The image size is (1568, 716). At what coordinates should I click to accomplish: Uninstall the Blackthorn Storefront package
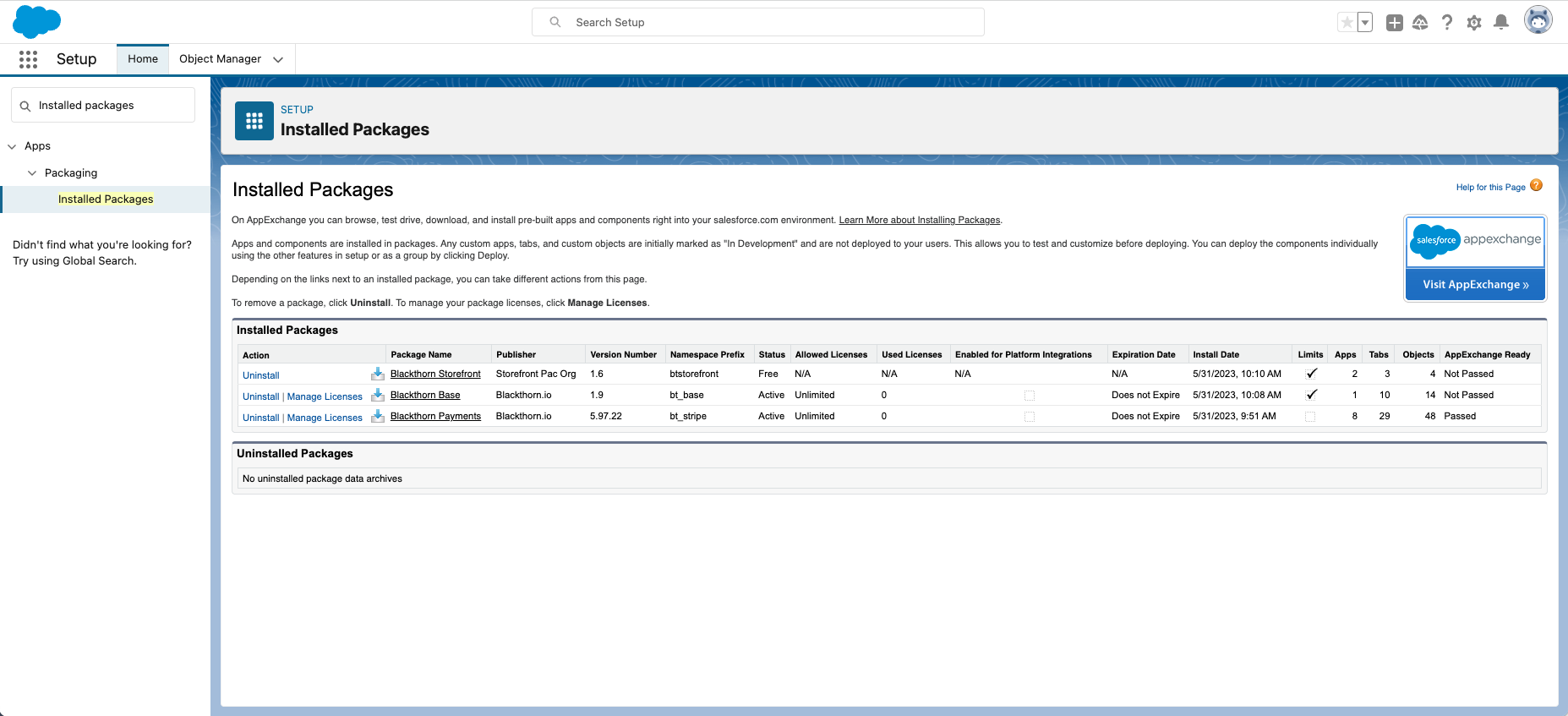(x=261, y=375)
